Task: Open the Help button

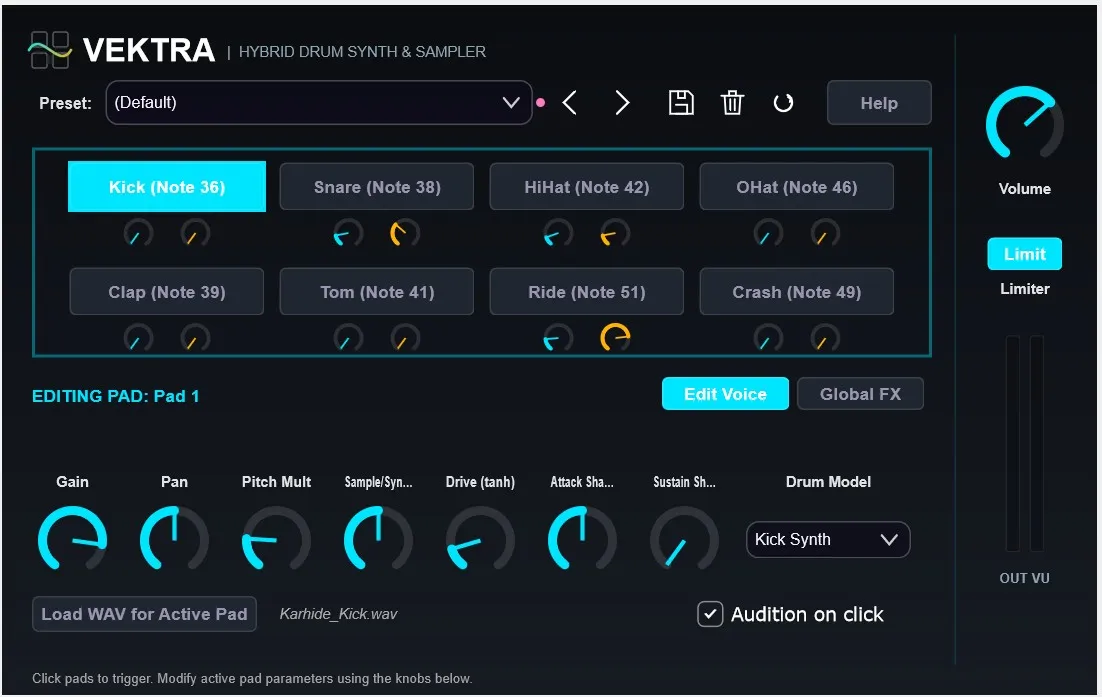Action: click(x=879, y=103)
